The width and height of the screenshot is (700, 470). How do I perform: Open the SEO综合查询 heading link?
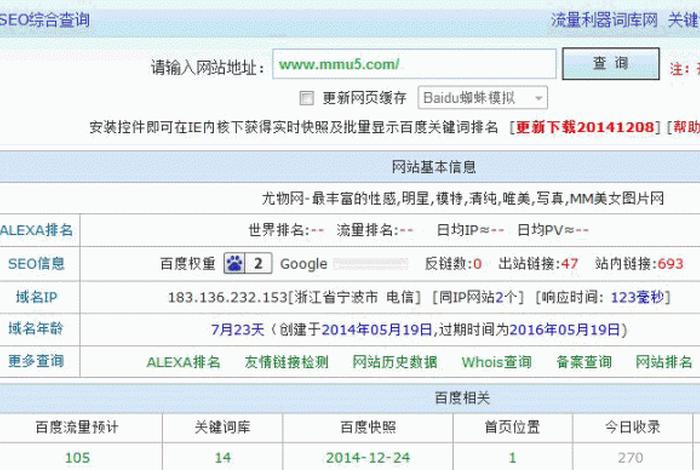coord(45,20)
